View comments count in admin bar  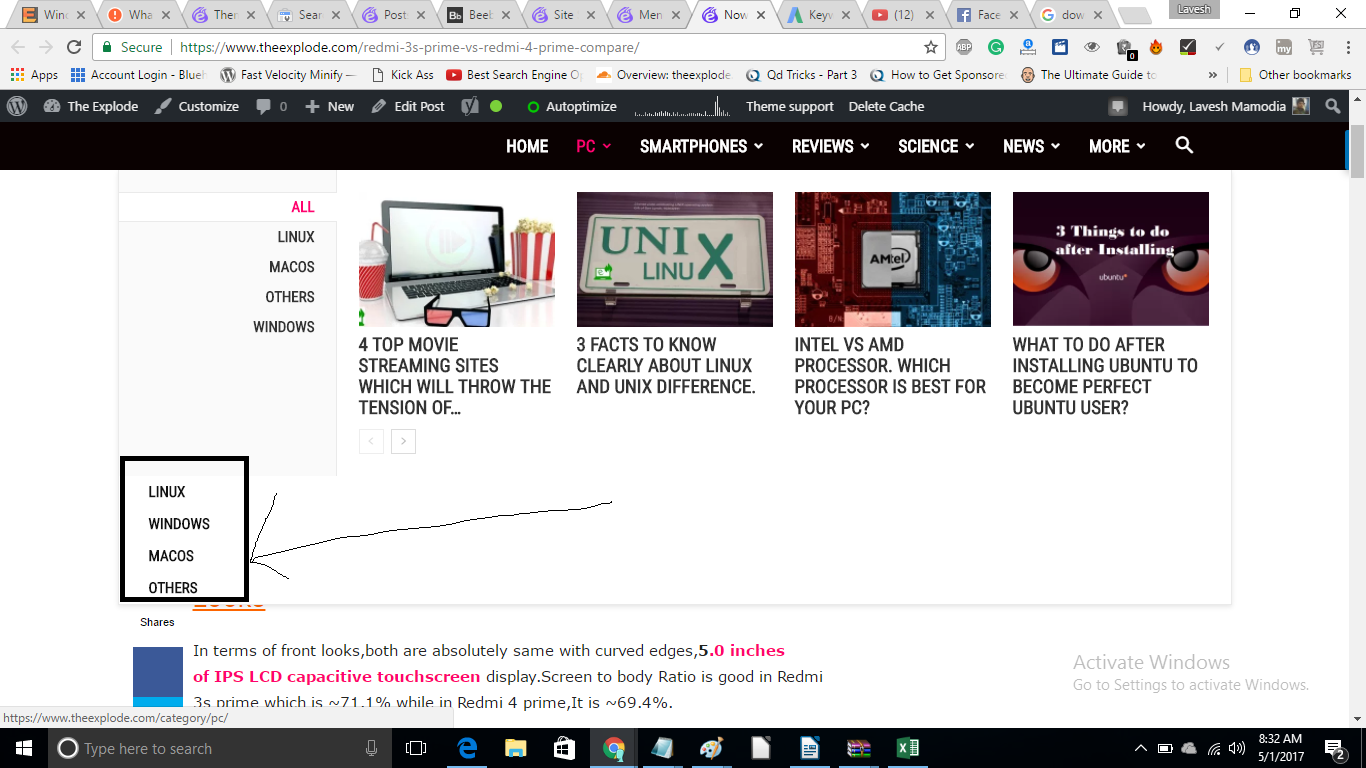[x=272, y=106]
